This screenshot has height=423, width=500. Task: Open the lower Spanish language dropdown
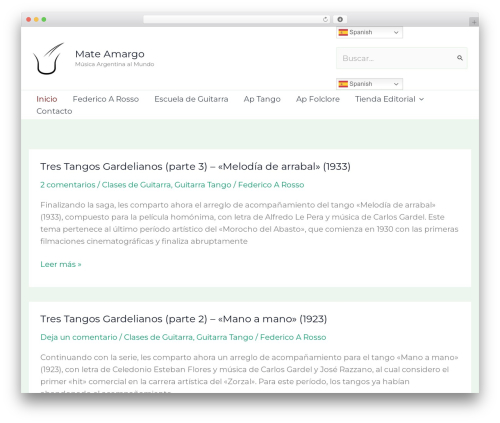[369, 84]
